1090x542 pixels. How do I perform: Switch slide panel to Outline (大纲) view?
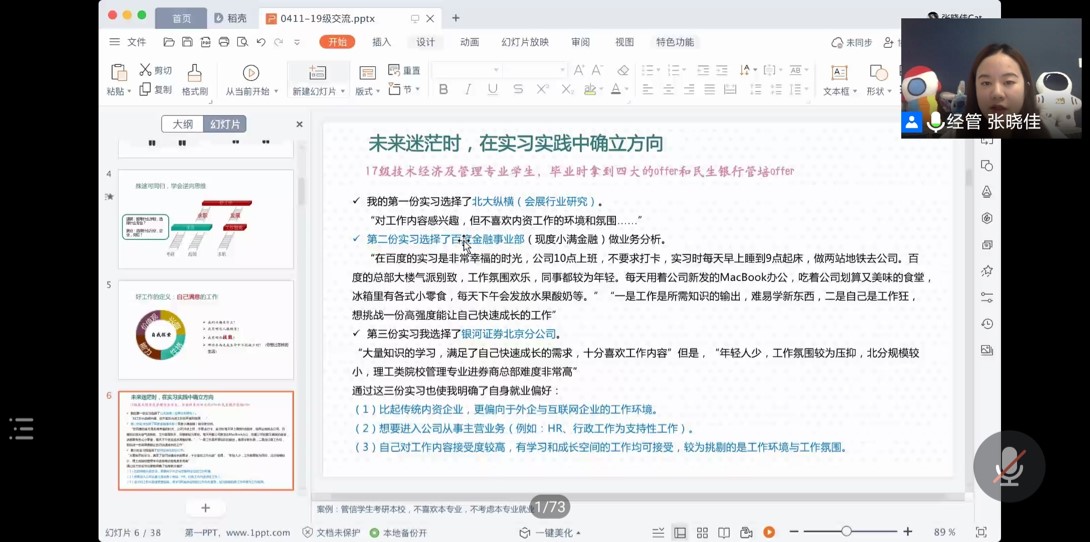tap(182, 124)
